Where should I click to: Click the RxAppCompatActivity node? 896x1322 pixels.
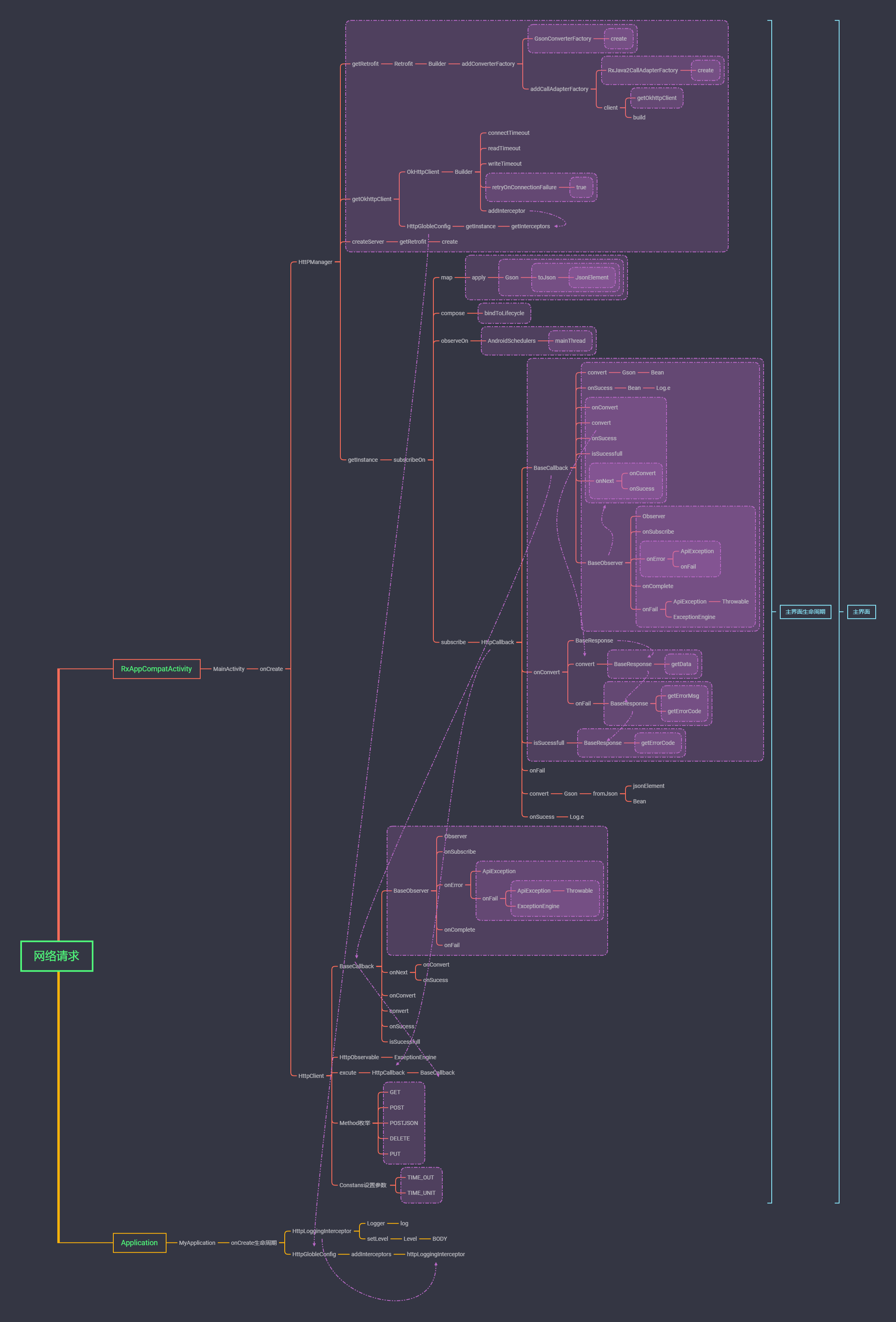tap(156, 669)
